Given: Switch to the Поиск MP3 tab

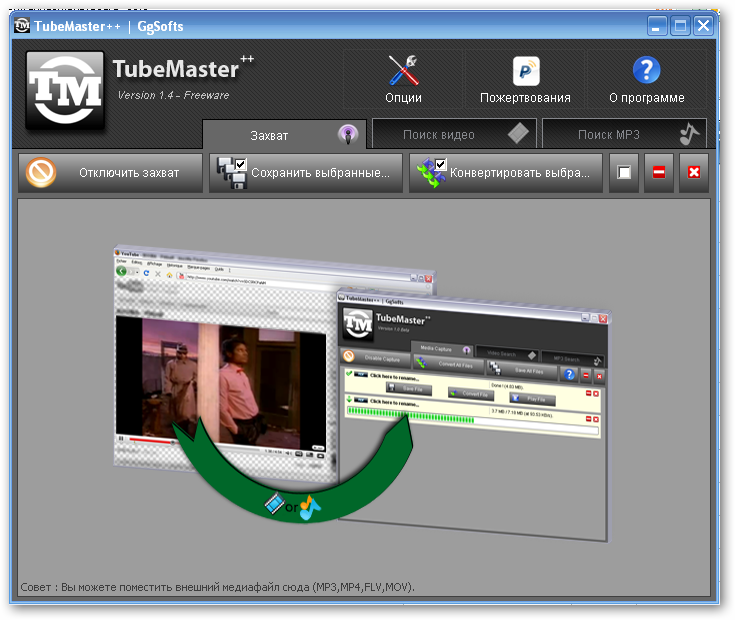Looking at the screenshot, I should (624, 134).
